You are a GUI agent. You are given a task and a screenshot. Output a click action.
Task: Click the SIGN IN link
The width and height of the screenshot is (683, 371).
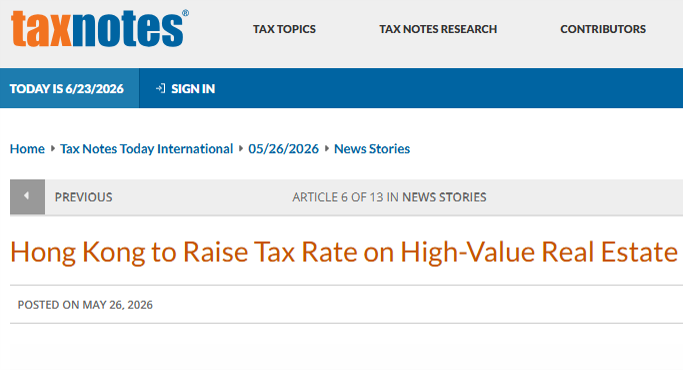[x=193, y=89]
